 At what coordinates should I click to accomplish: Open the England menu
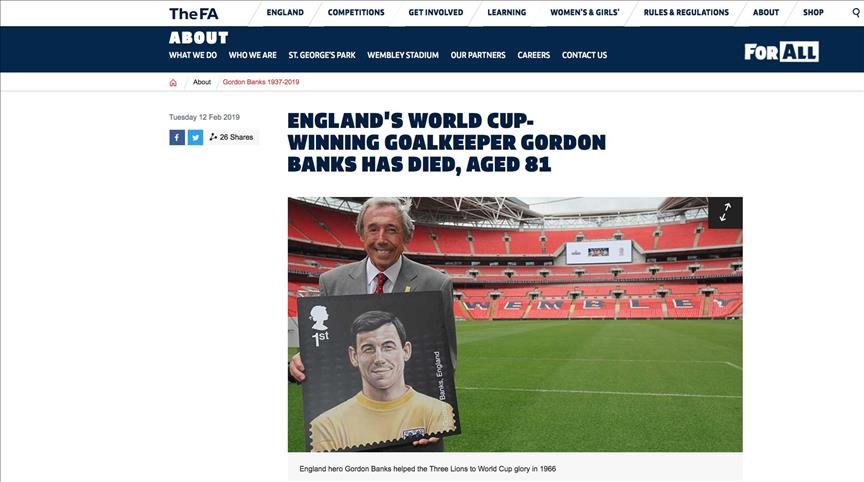[x=285, y=13]
